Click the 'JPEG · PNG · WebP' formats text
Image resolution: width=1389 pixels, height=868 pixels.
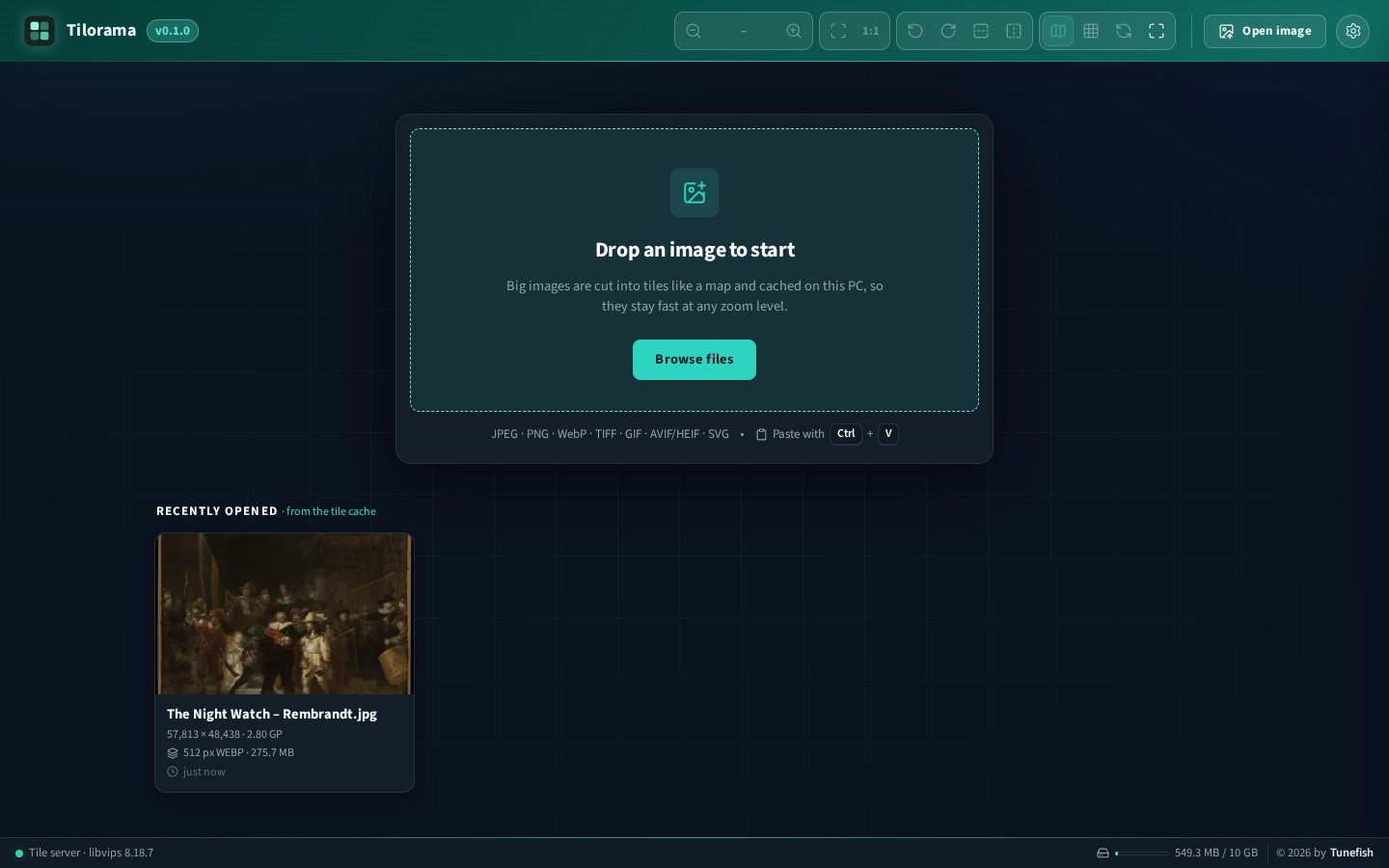[539, 434]
